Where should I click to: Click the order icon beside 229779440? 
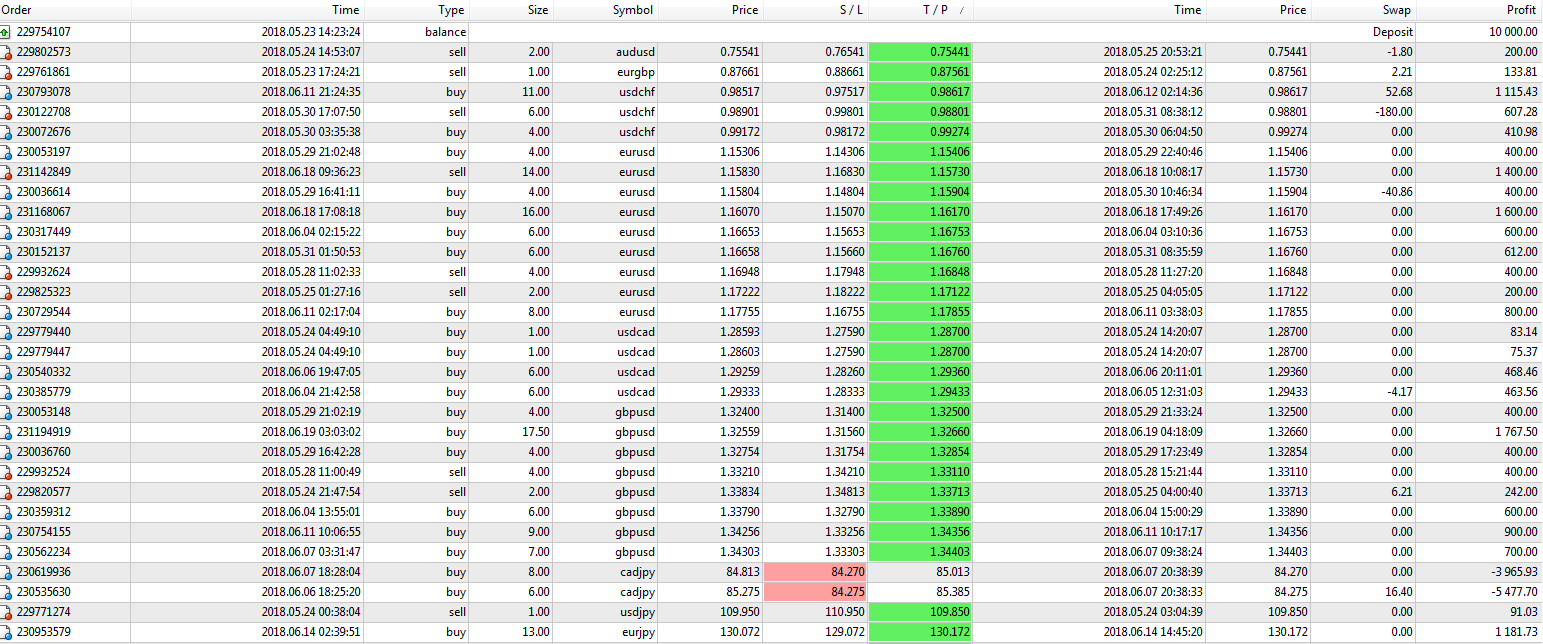point(6,332)
